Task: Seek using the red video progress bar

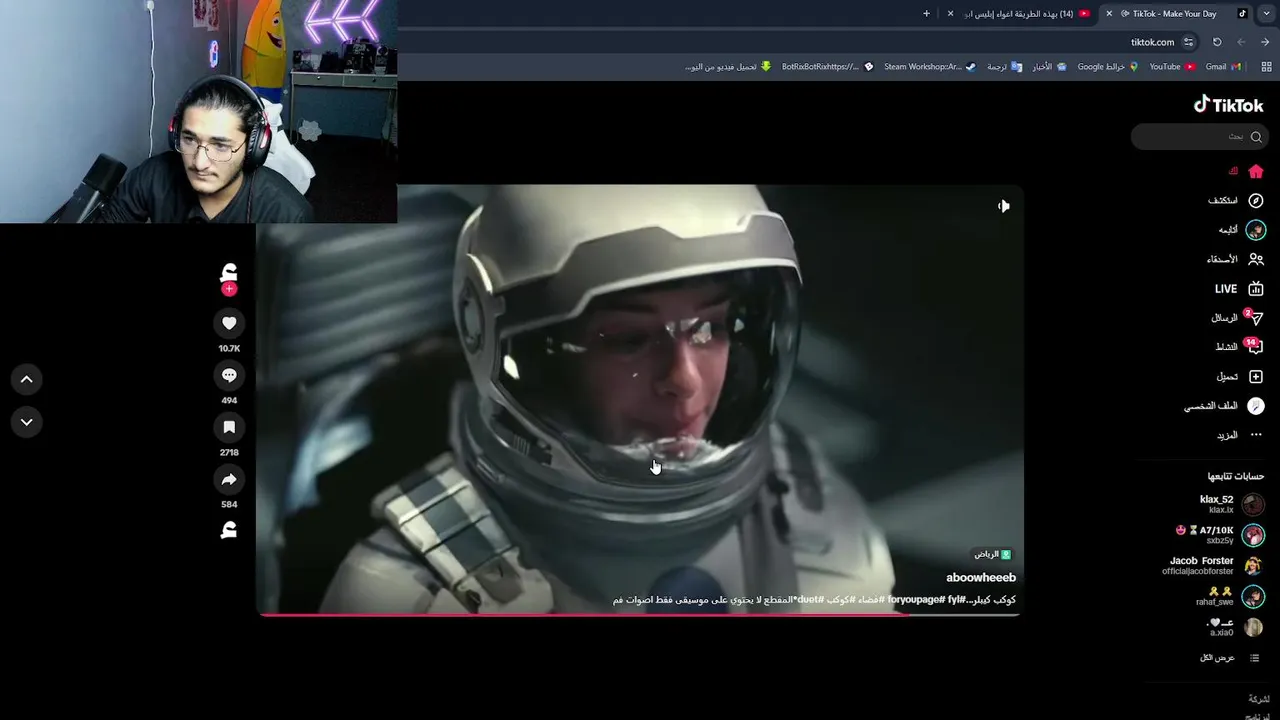Action: (x=640, y=614)
